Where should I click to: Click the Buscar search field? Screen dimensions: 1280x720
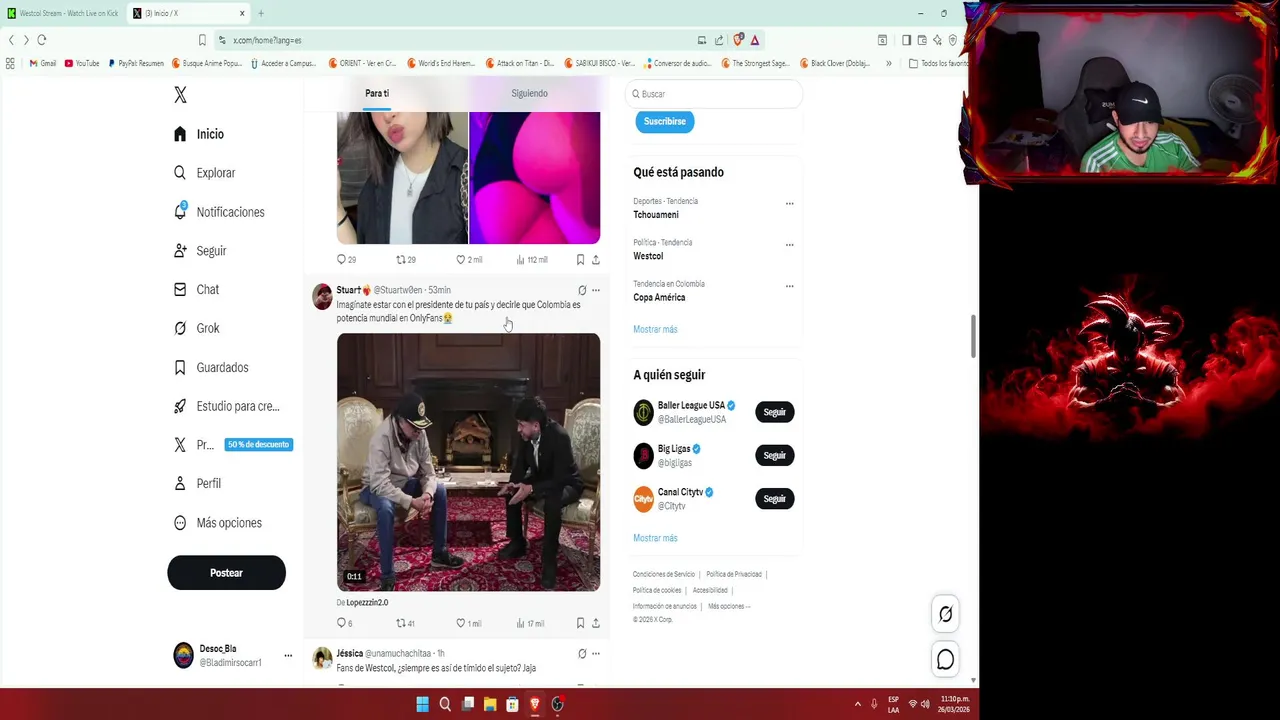(x=714, y=94)
